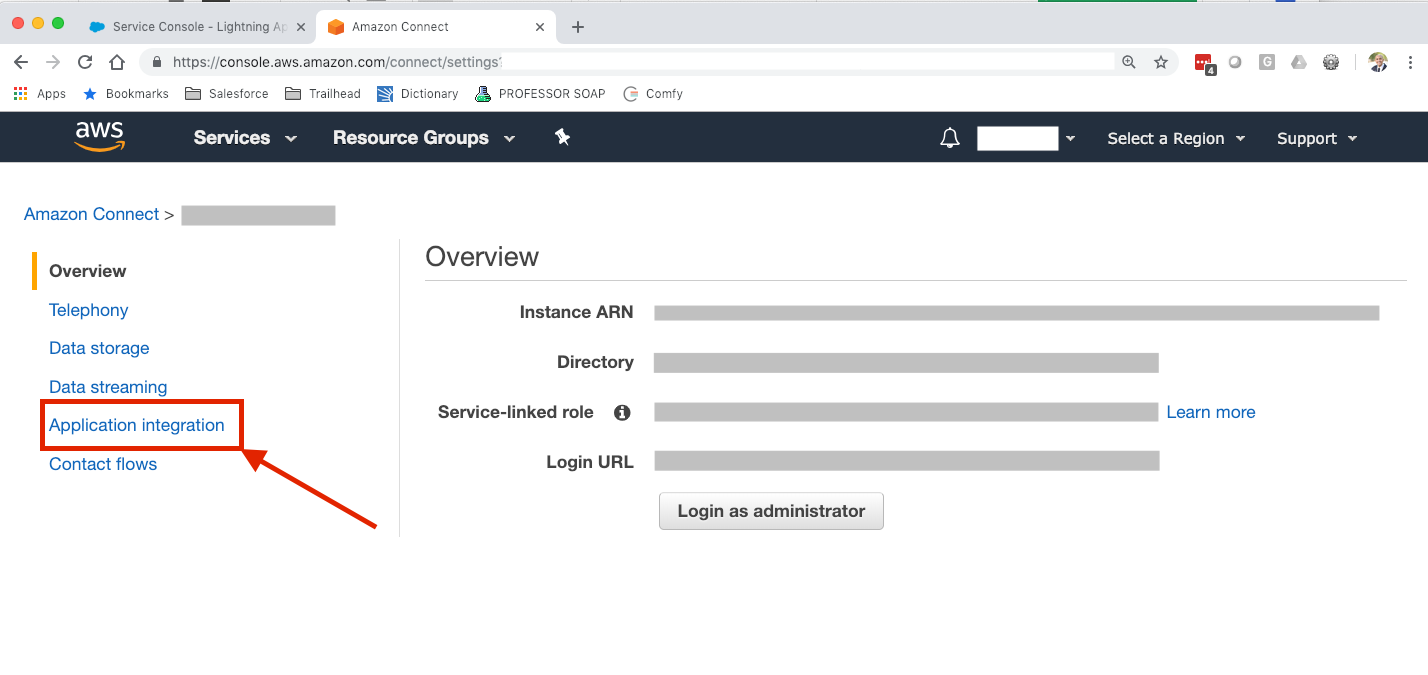The height and width of the screenshot is (675, 1428).
Task: Click the G extension icon
Action: (x=1267, y=62)
